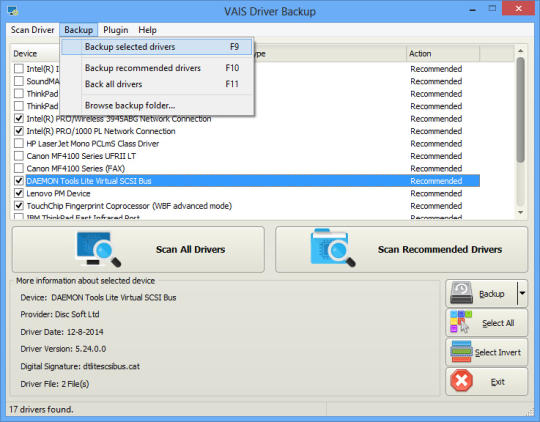
Task: Select the HP LaserJet Mono PCLmS row text
Action: [x=93, y=143]
